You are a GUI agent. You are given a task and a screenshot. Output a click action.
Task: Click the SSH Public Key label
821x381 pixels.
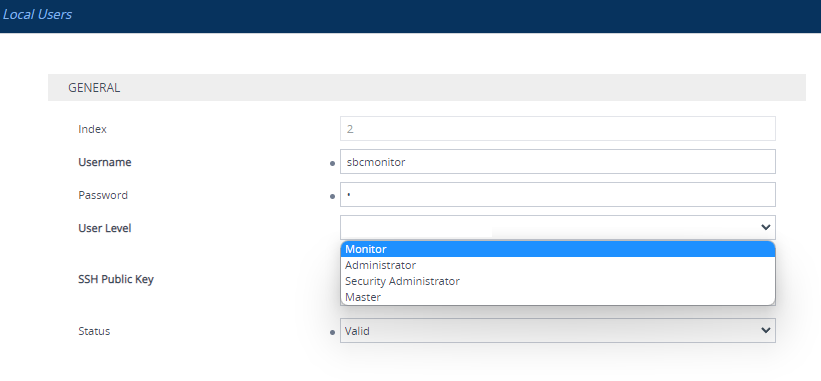coord(116,279)
